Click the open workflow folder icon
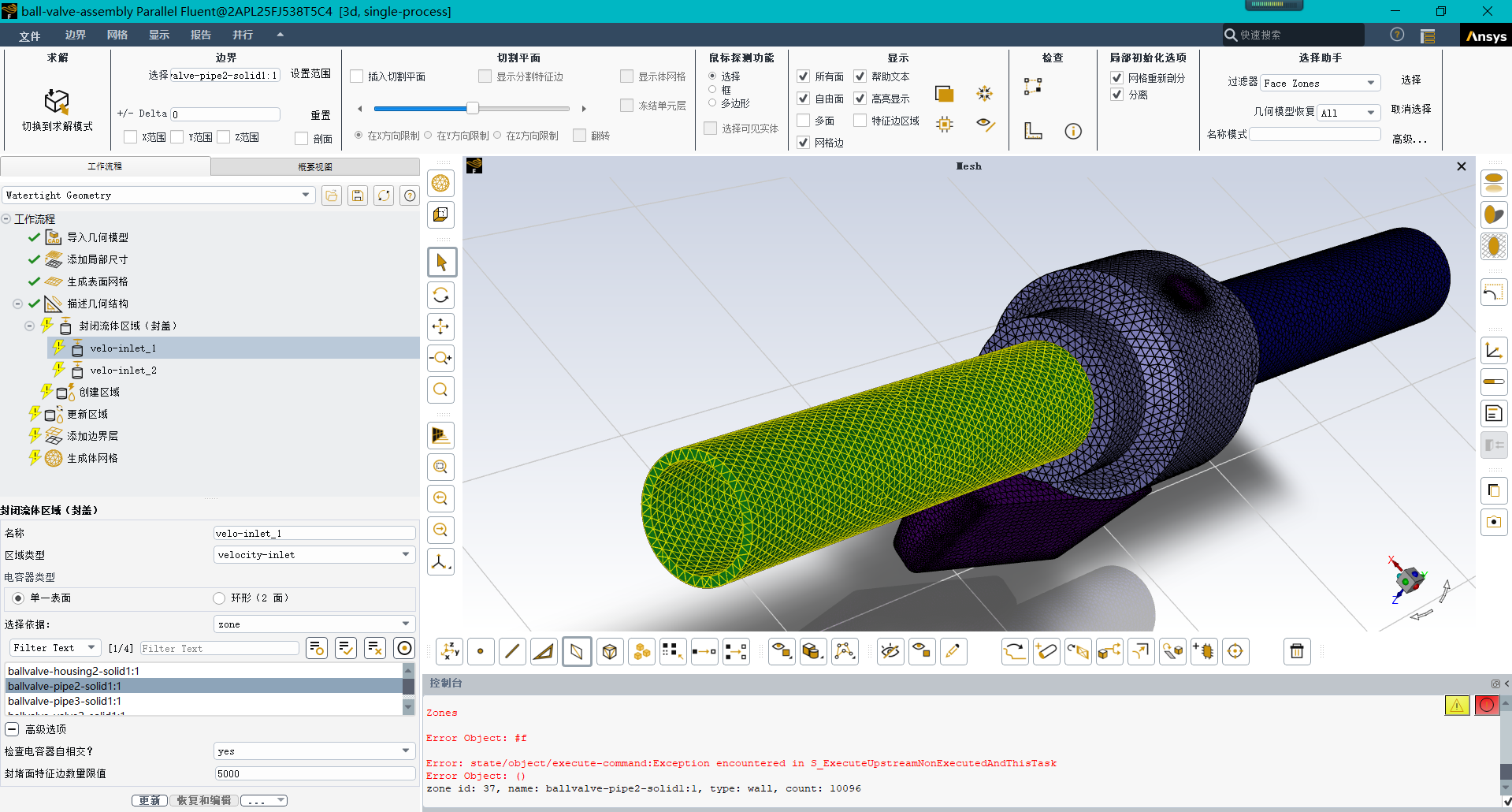Image resolution: width=1512 pixels, height=812 pixels. pos(332,196)
